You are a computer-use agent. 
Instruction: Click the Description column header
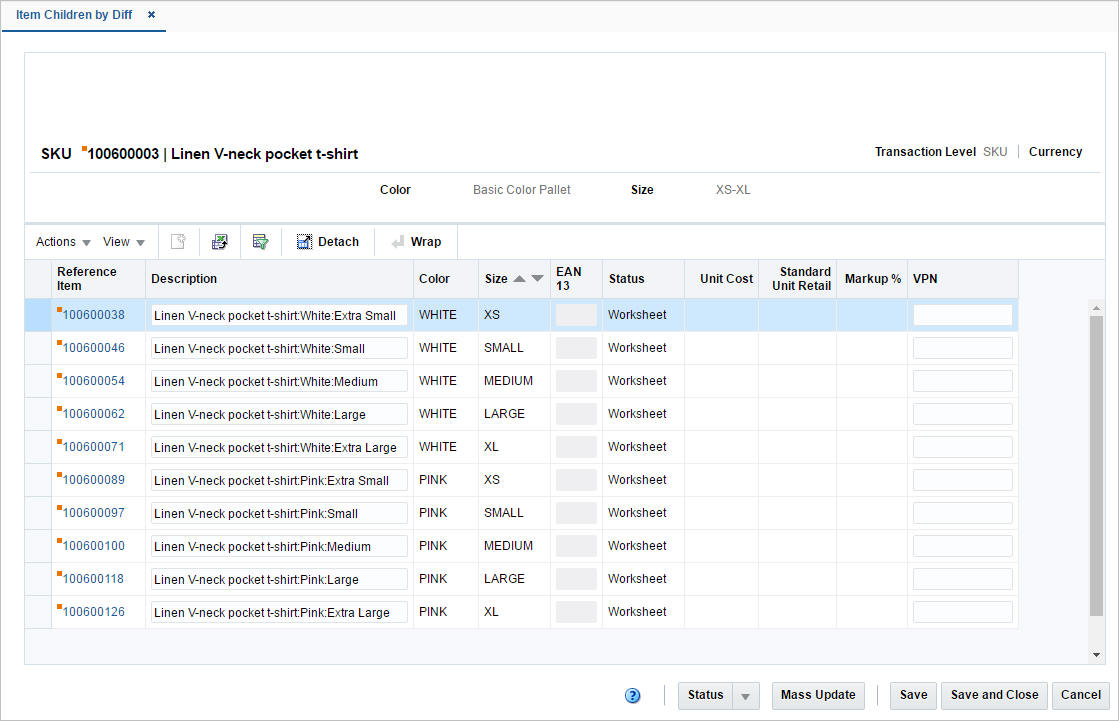pos(279,279)
